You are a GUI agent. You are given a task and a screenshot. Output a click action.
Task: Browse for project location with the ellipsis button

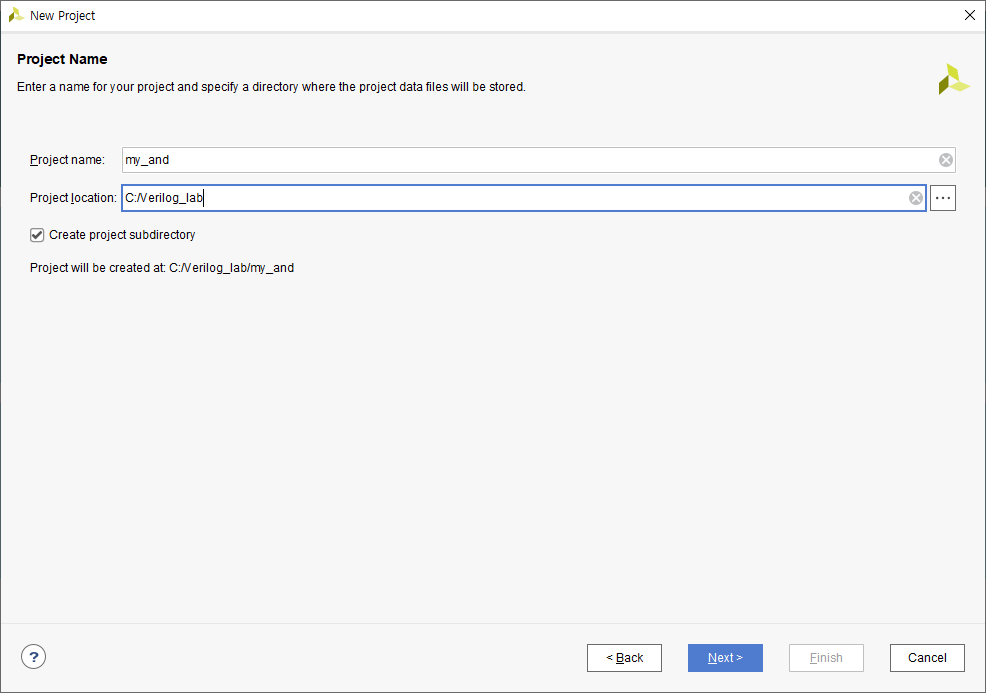tap(943, 198)
